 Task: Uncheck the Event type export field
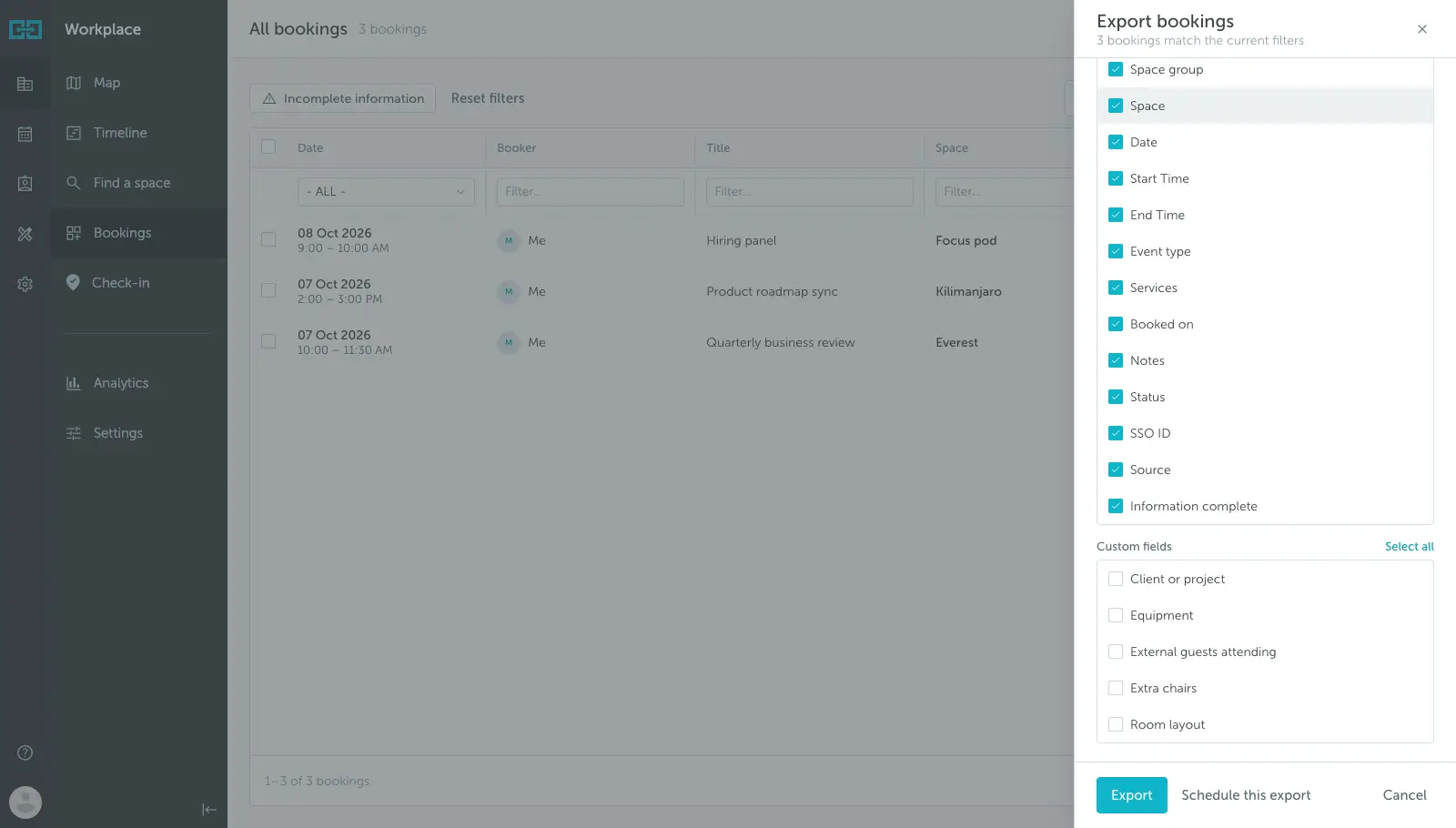click(1116, 251)
